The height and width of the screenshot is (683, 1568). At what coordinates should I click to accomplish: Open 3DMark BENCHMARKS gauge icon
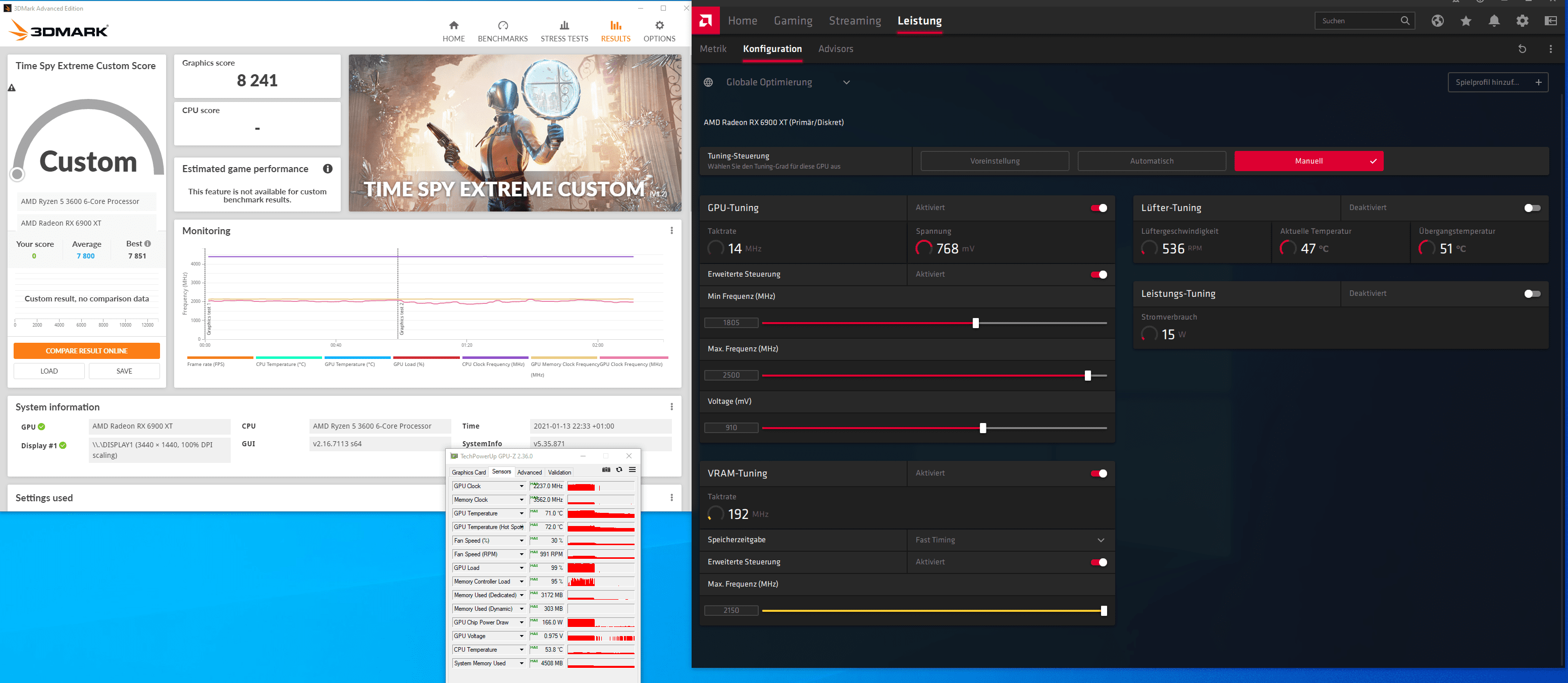coord(503,26)
